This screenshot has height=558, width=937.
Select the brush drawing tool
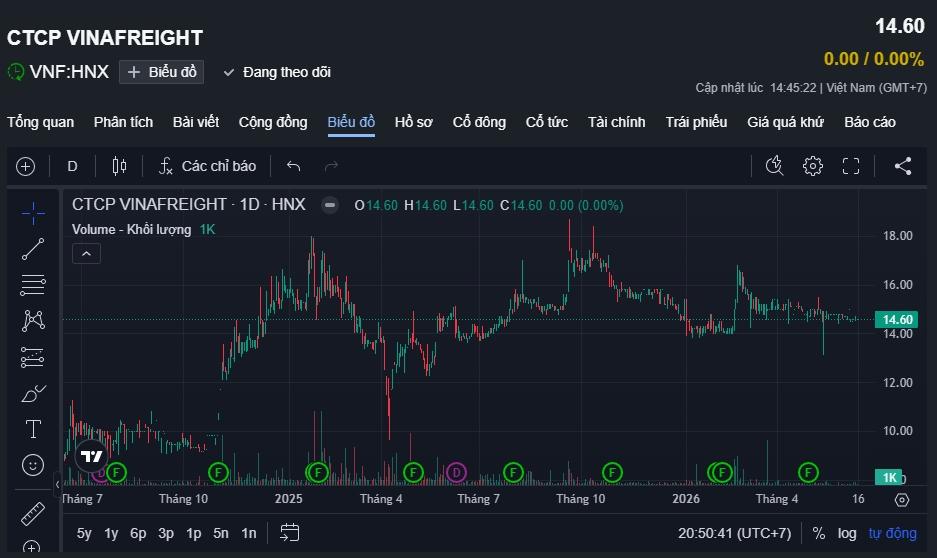click(33, 394)
